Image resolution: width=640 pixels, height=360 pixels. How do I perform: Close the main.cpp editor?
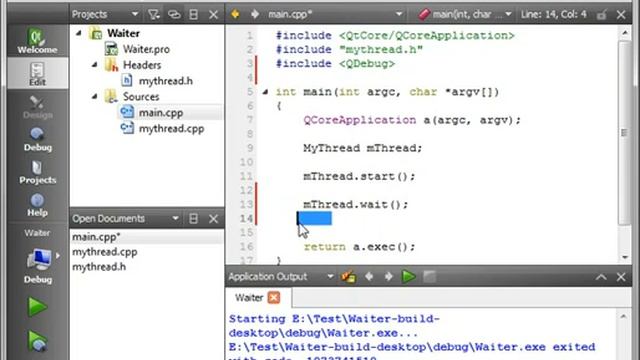pyautogui.click(x=621, y=15)
